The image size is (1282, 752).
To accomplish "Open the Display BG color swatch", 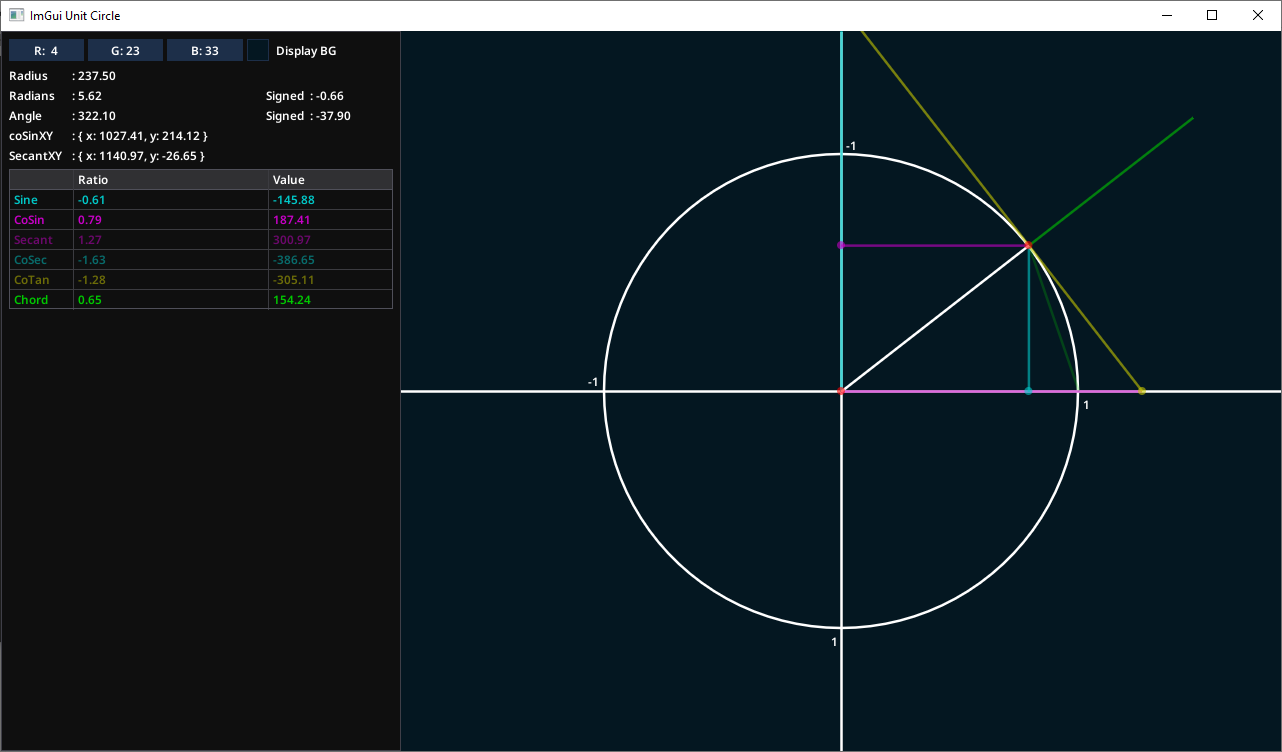I will pyautogui.click(x=258, y=51).
